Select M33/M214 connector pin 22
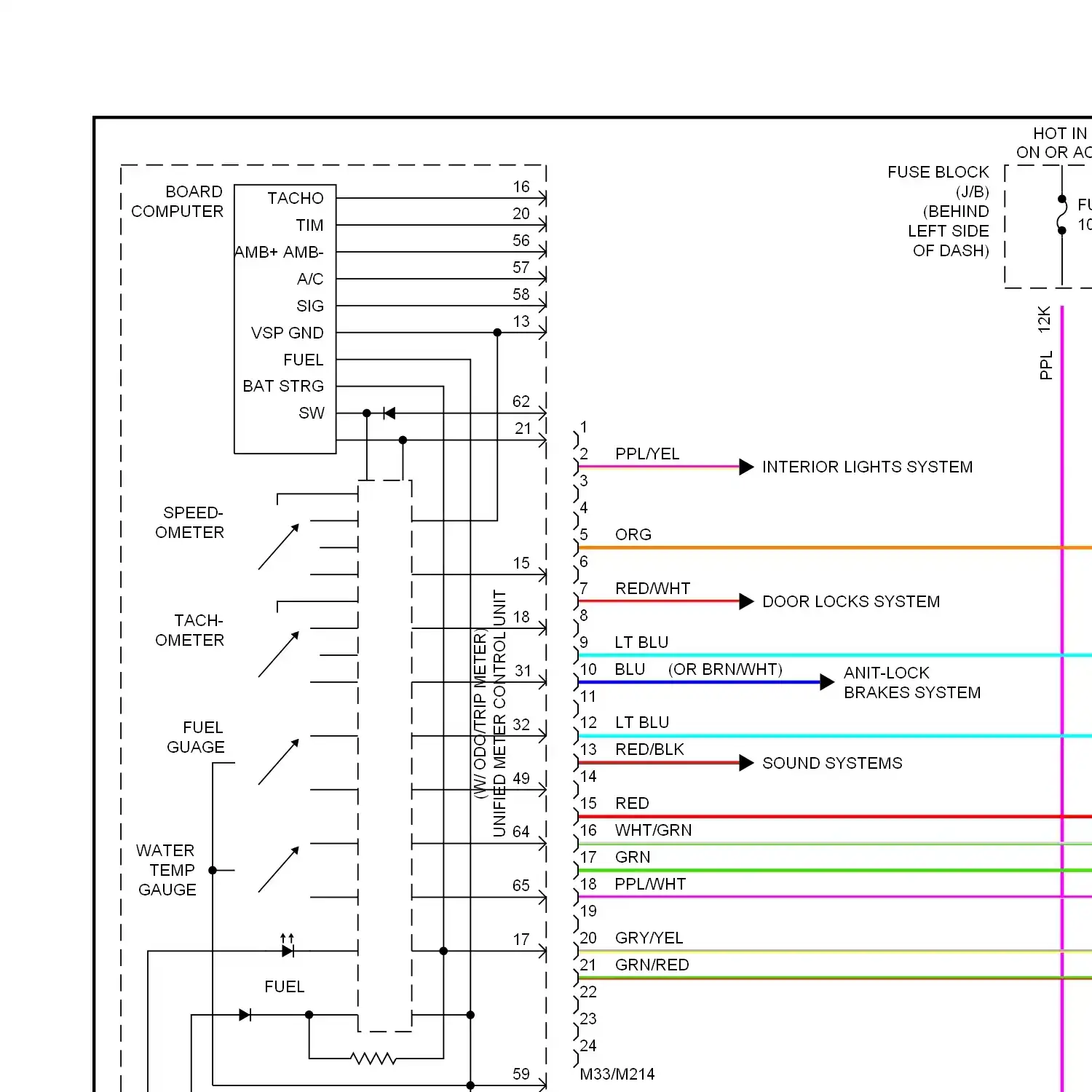 click(x=588, y=992)
